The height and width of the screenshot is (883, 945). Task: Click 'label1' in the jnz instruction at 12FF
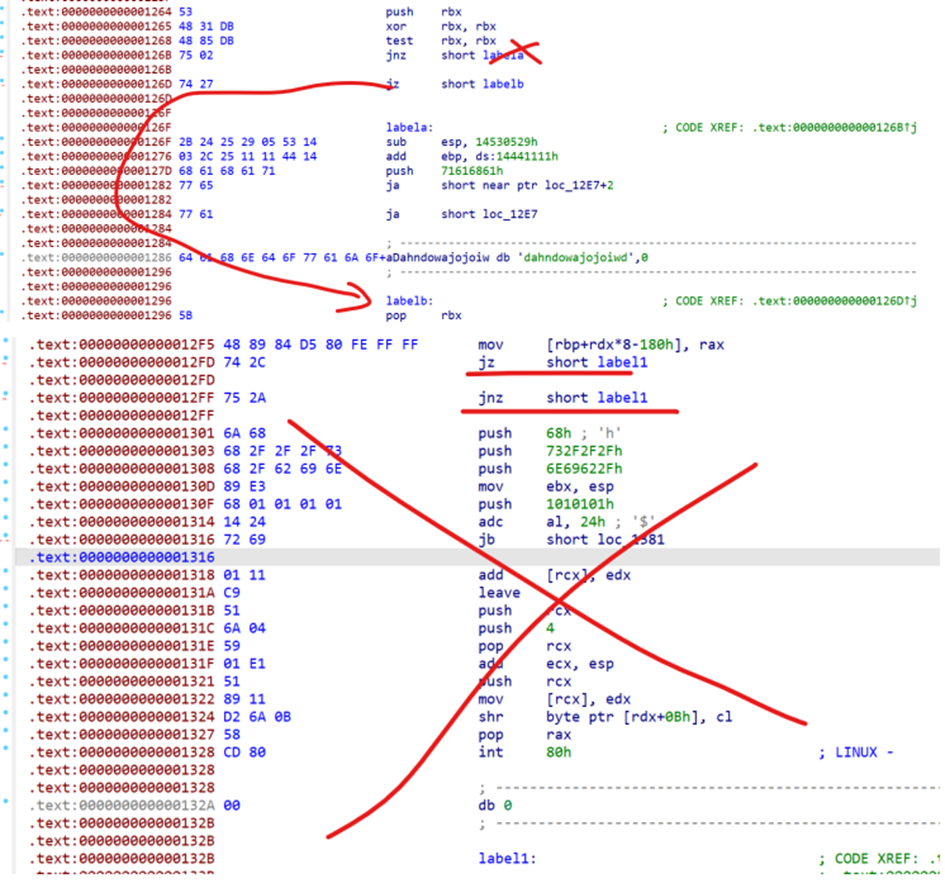(622, 398)
